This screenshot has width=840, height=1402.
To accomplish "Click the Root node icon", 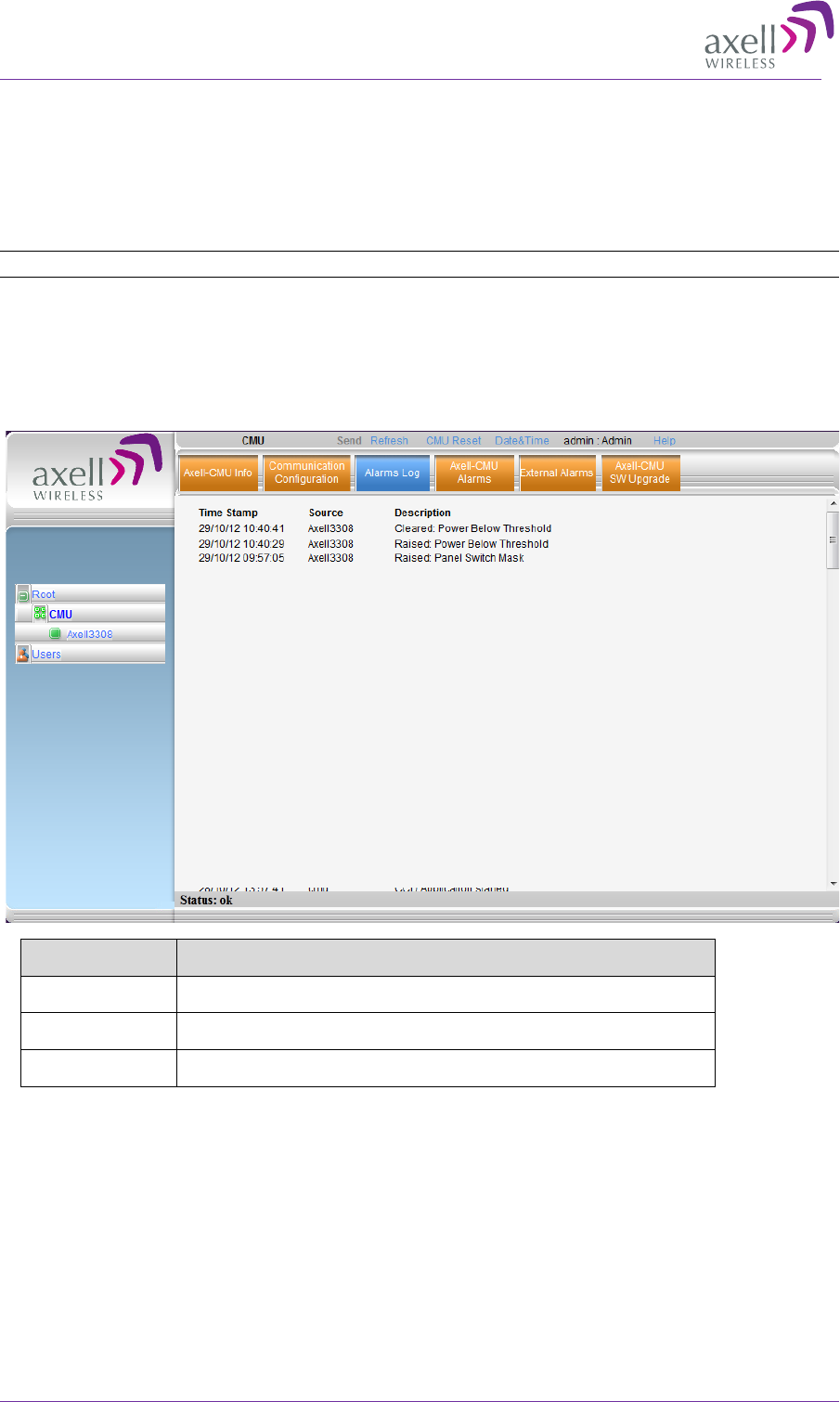I will (x=23, y=594).
